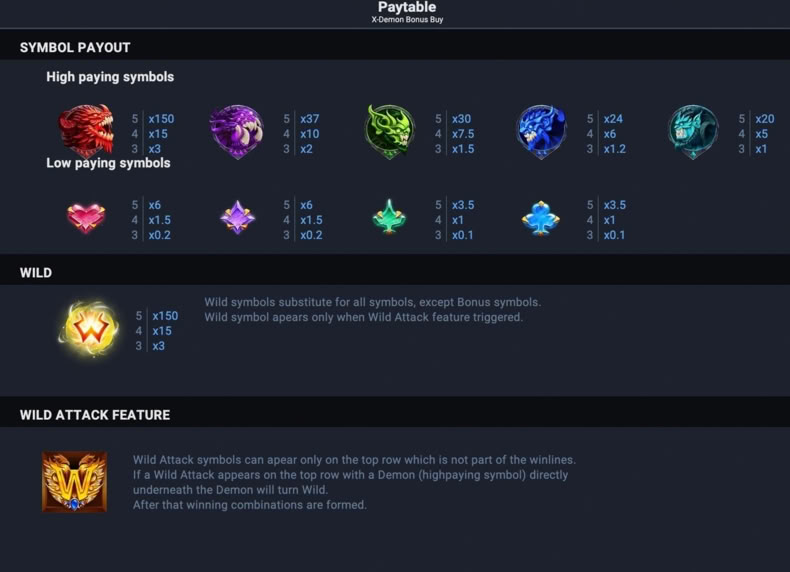Click the green demon symbol
Image resolution: width=790 pixels, height=572 pixels.
coord(389,132)
